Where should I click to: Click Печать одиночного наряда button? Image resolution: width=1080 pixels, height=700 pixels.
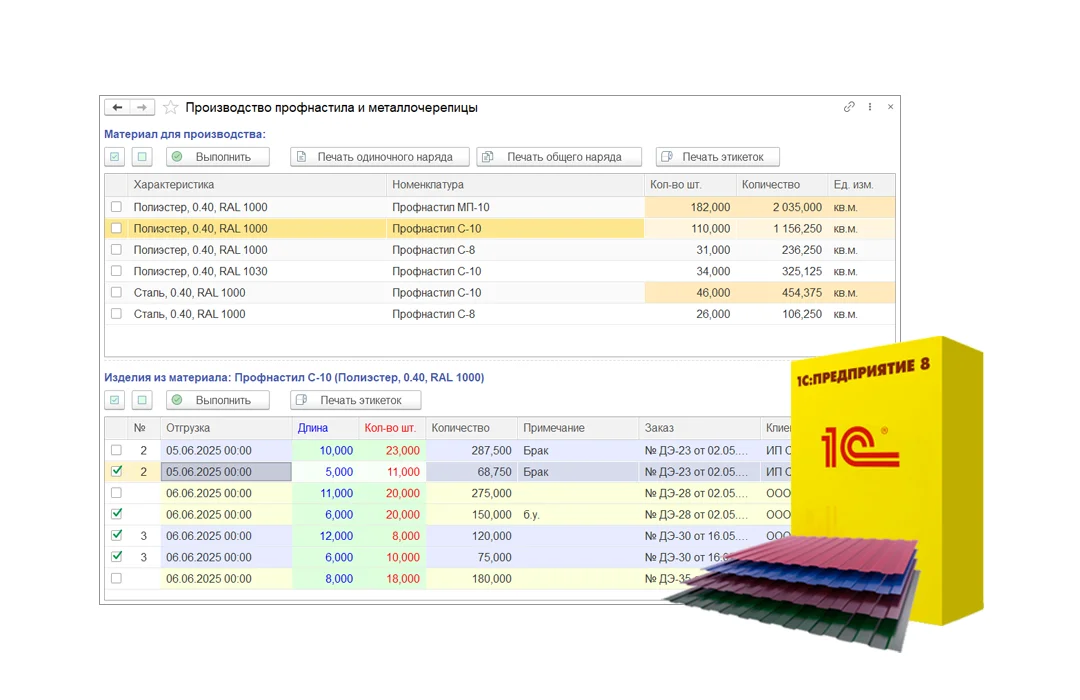380,157
